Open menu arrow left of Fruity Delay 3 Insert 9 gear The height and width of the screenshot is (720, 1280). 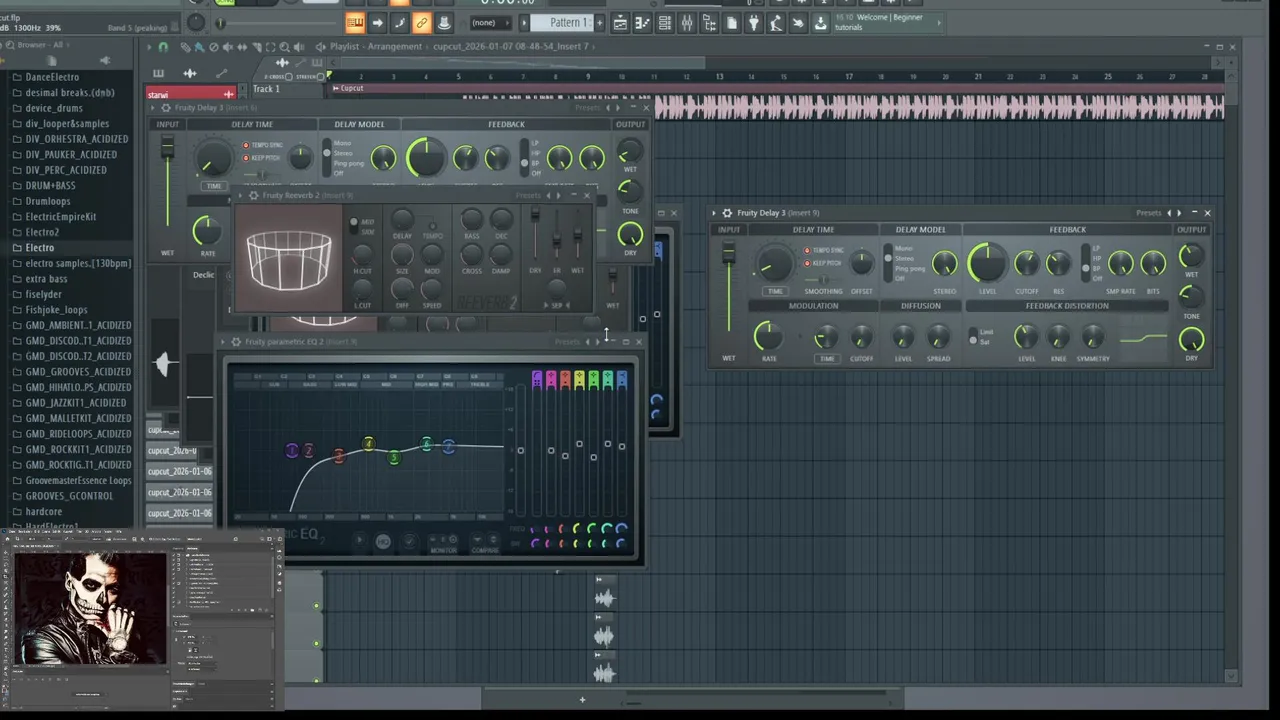coord(714,213)
